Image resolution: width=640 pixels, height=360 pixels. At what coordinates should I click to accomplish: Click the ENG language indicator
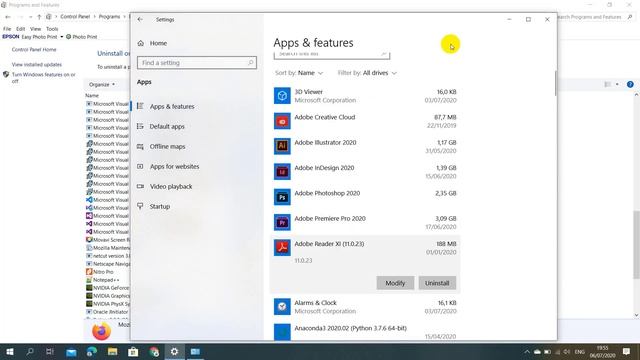click(x=580, y=352)
